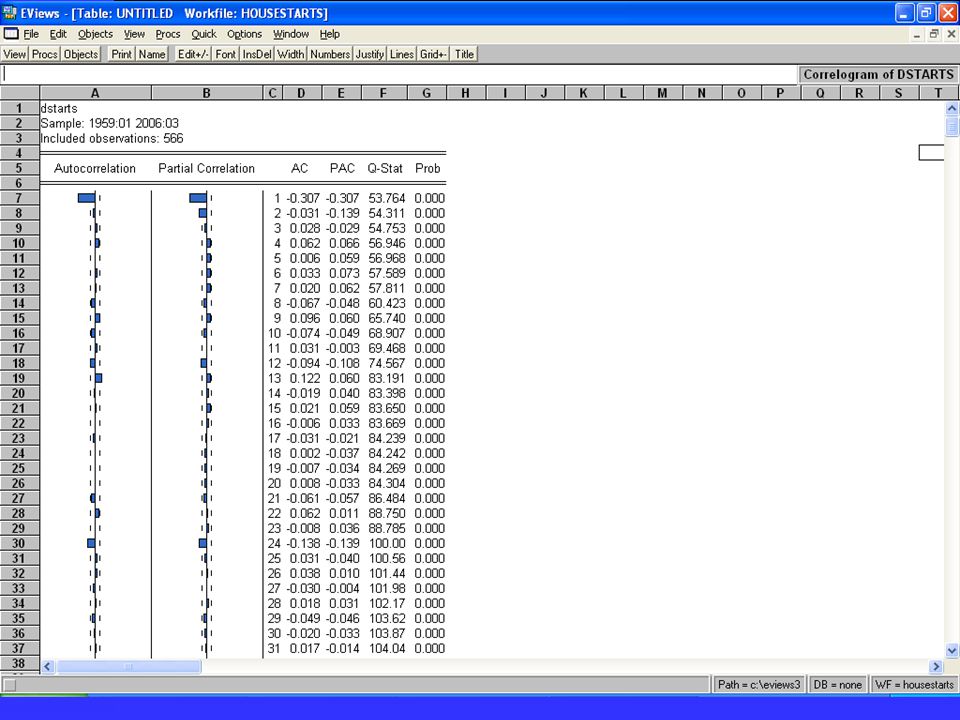Open the Help menu
Image resolution: width=960 pixels, height=720 pixels.
pos(329,34)
